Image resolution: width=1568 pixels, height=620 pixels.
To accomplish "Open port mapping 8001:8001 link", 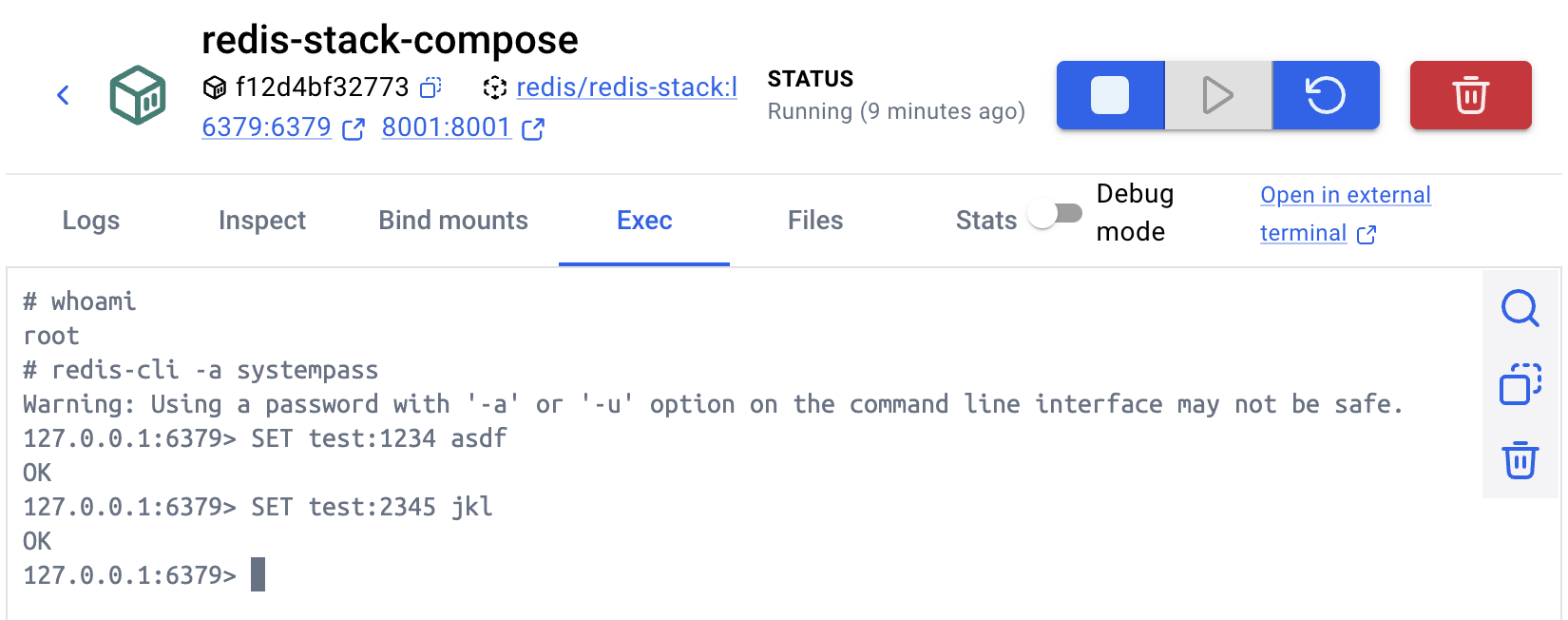I will tap(447, 127).
